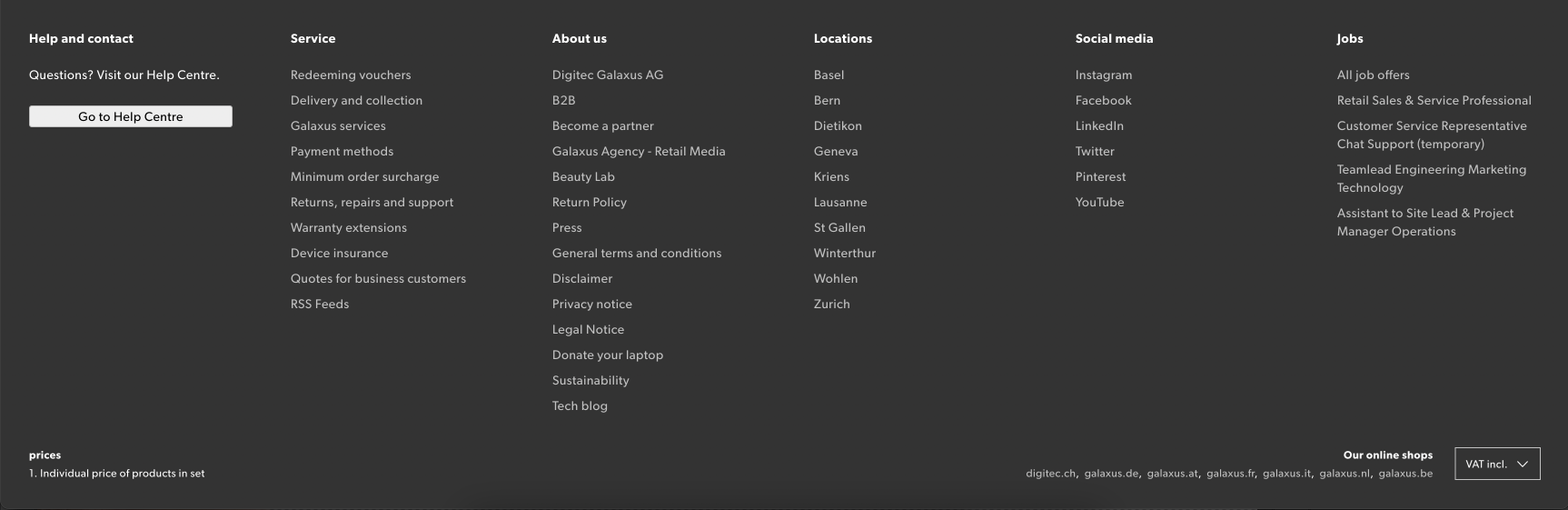
Task: Visit digitec.ch online shop
Action: pos(1050,474)
